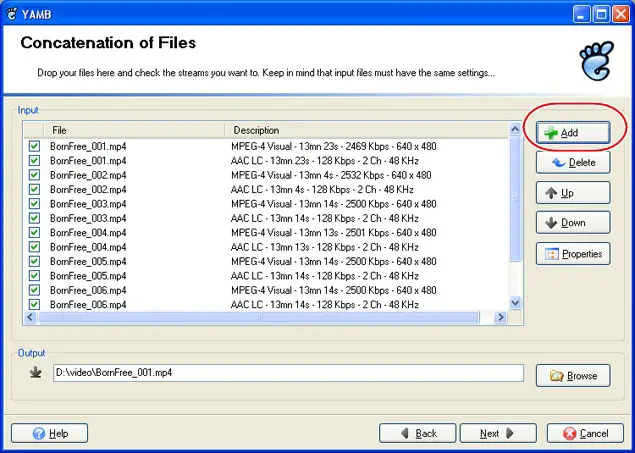Image resolution: width=635 pixels, height=453 pixels.
Task: Uncheck BornFree_004.mp4 MPEG-4 Visual stream
Action: pyautogui.click(x=34, y=232)
